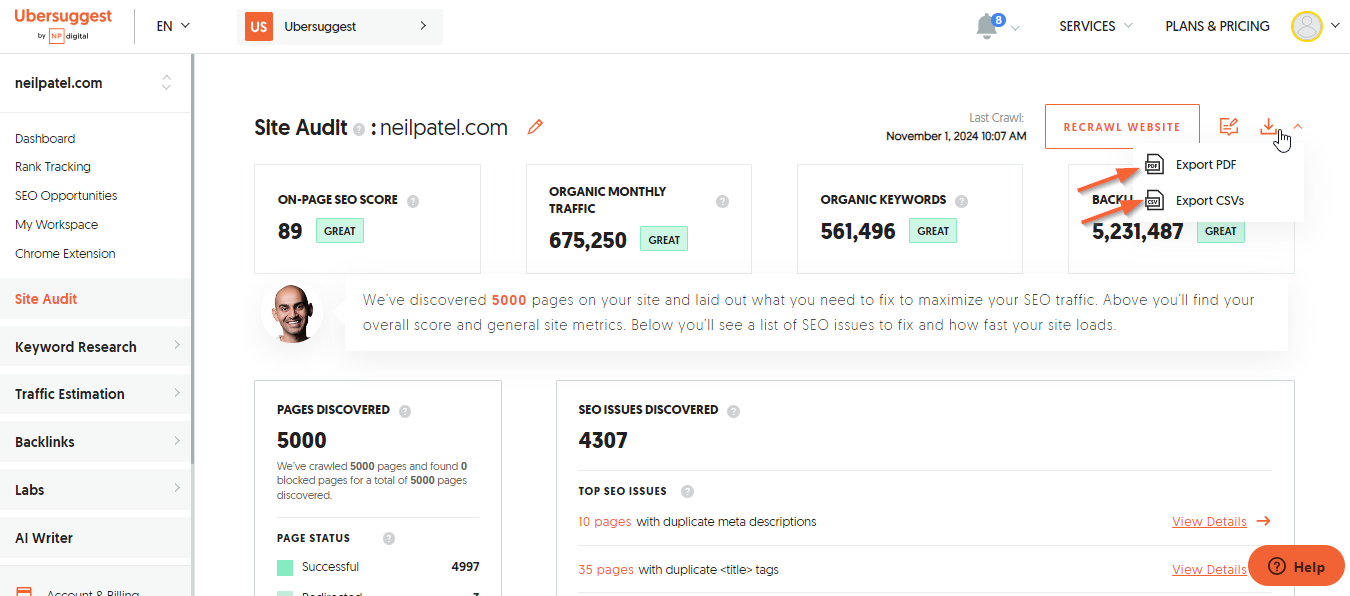Viewport: 1350px width, 596px height.
Task: Click the Ubersuggest logo
Action: coord(63,26)
